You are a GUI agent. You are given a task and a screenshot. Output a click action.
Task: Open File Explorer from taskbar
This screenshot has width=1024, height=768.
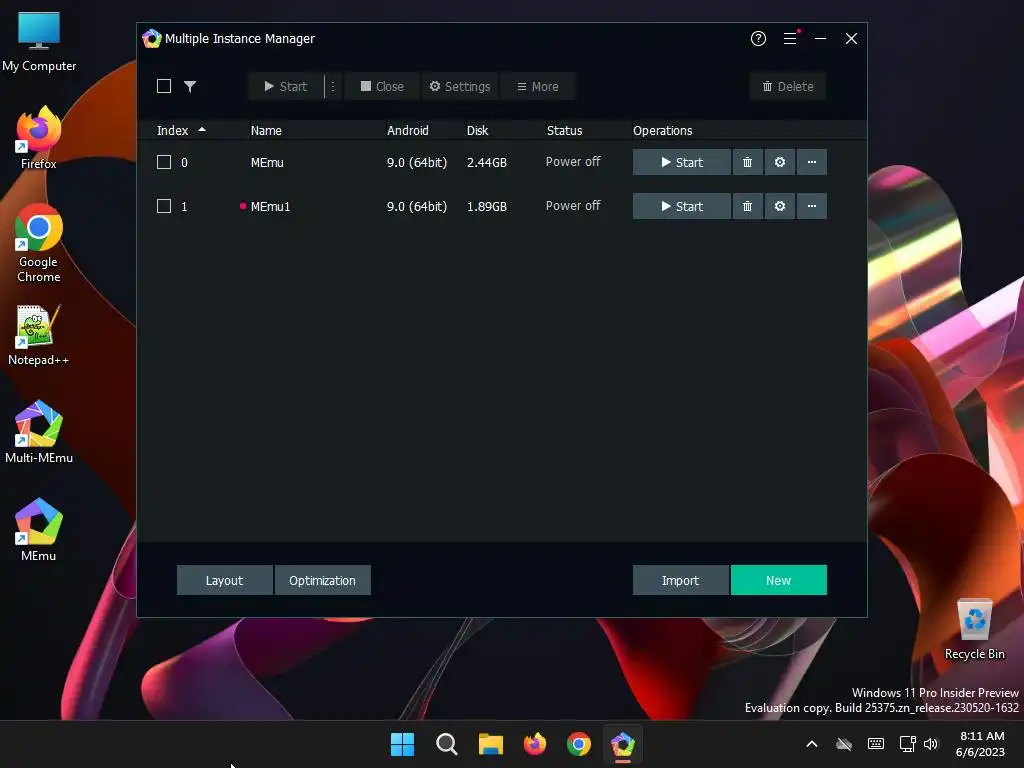coord(490,744)
